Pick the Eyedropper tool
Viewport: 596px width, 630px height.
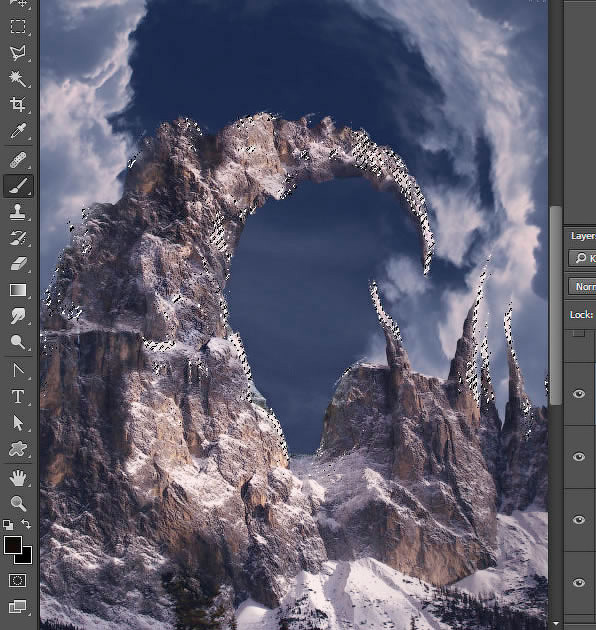tap(18, 131)
